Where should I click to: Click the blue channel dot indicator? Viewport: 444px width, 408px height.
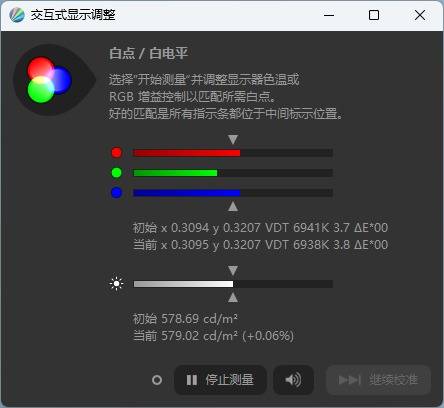pos(117,193)
